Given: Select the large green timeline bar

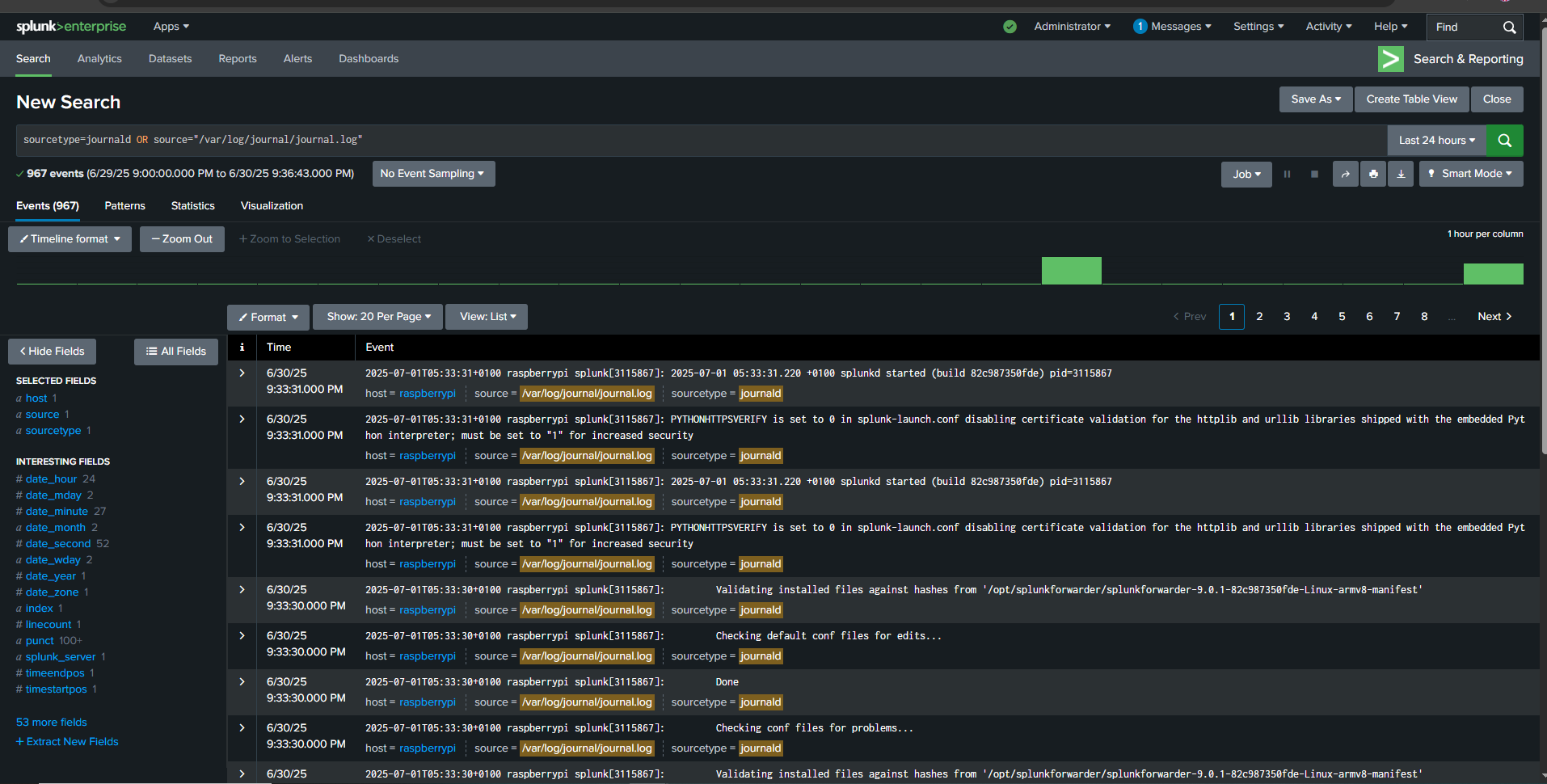Looking at the screenshot, I should [x=1072, y=271].
